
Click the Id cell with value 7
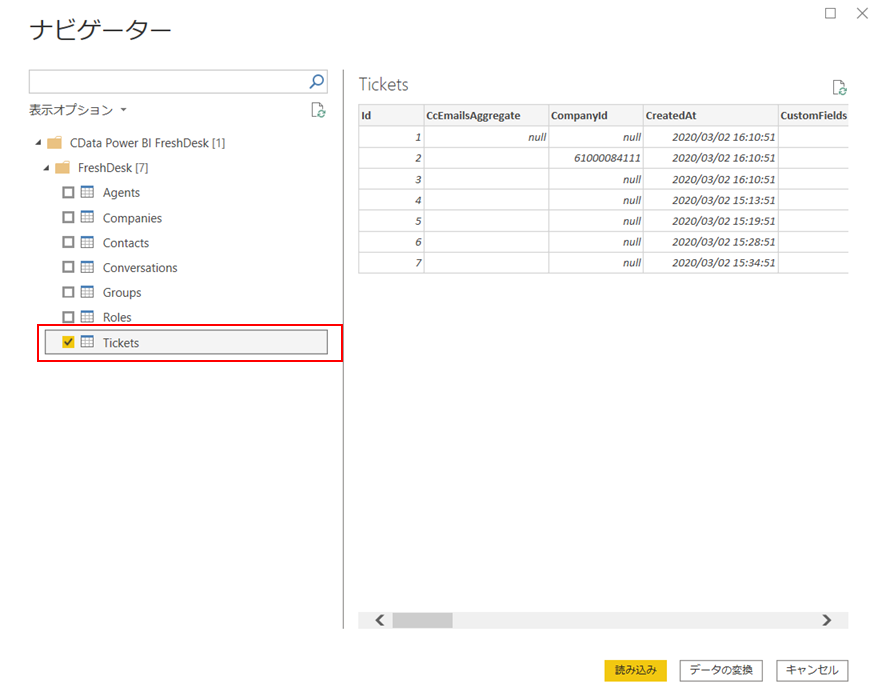click(391, 263)
